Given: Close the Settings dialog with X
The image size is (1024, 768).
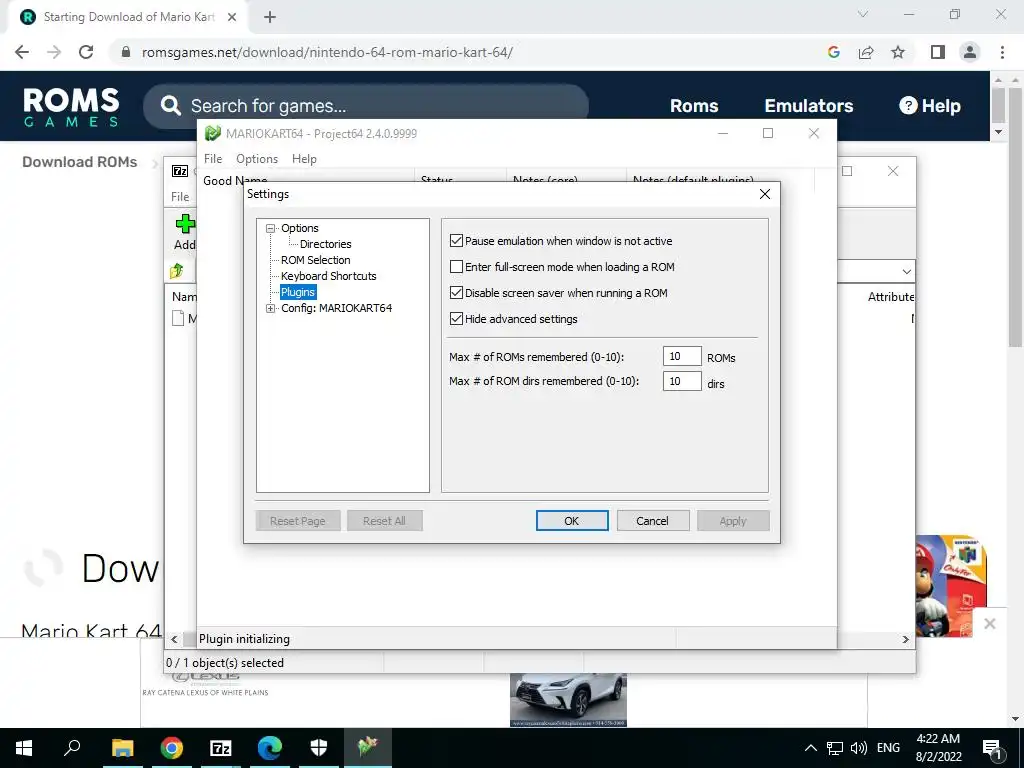Looking at the screenshot, I should (x=765, y=194).
